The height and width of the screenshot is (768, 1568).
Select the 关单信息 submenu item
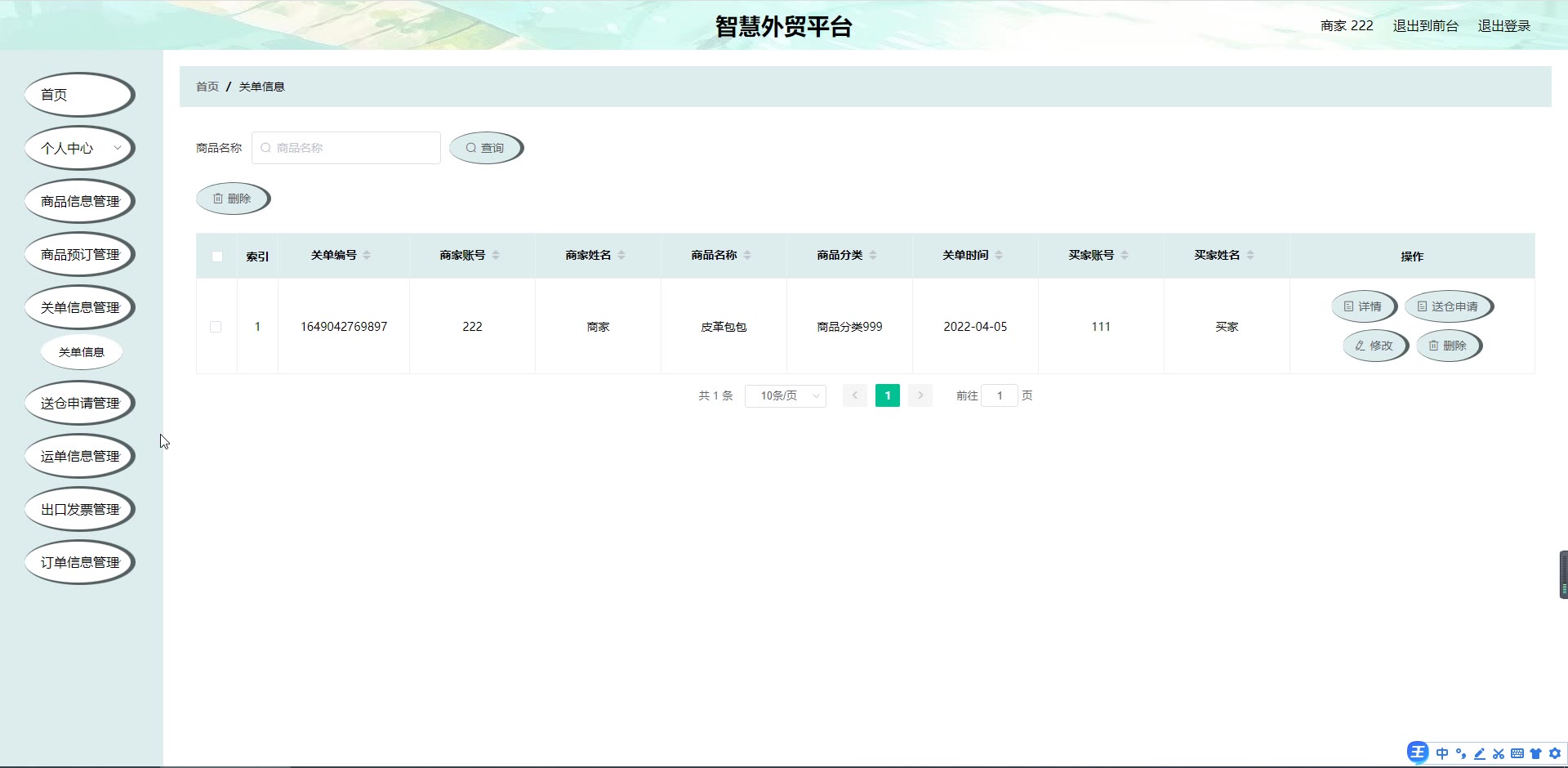(x=82, y=352)
